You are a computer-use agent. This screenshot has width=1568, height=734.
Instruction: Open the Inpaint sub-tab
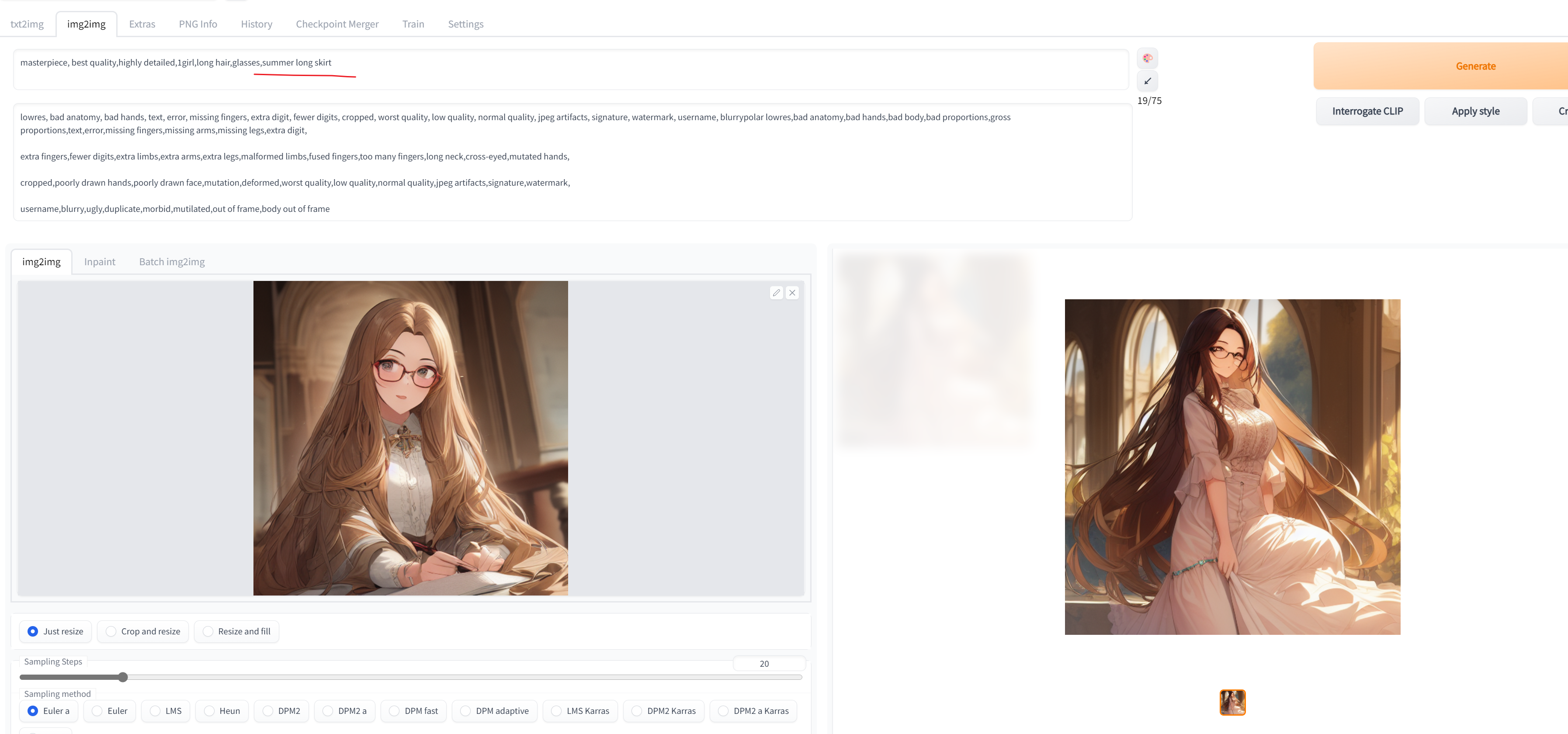pos(99,262)
